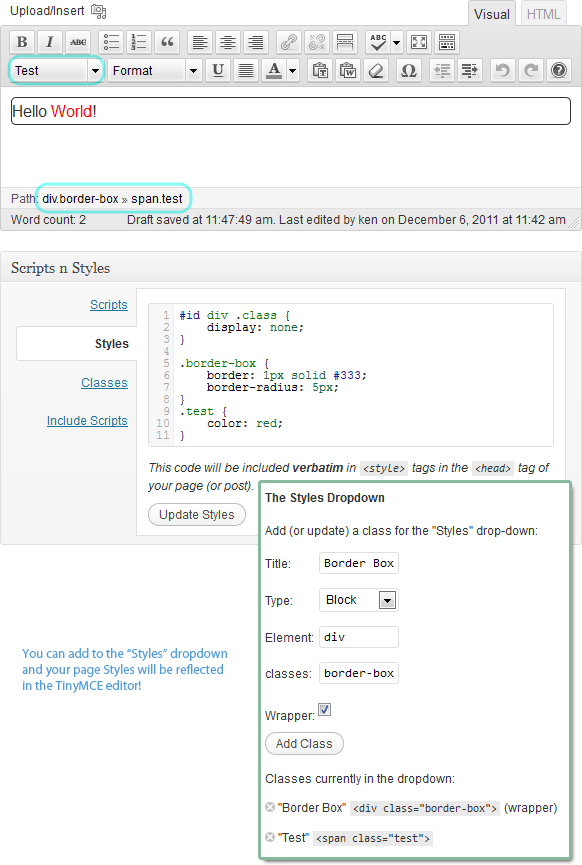
Task: Open the Classes tab
Action: (104, 383)
